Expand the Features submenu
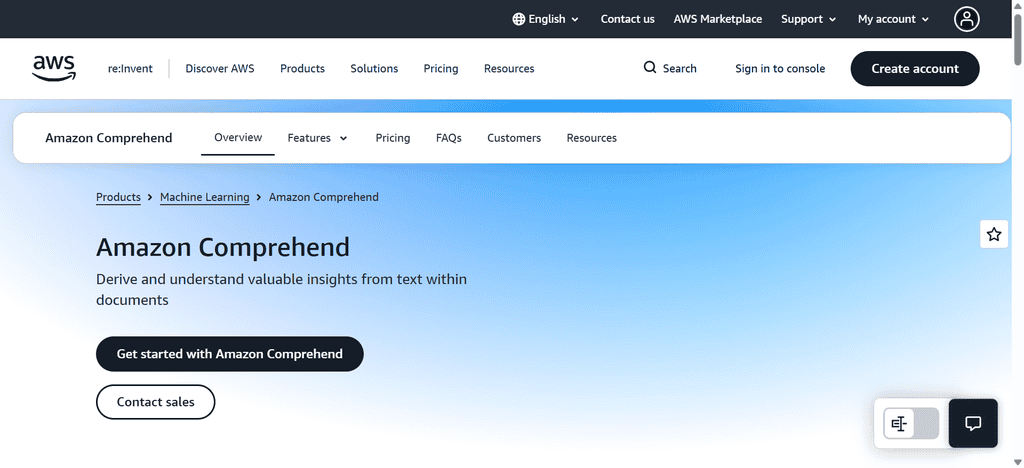1024x468 pixels. (317, 138)
